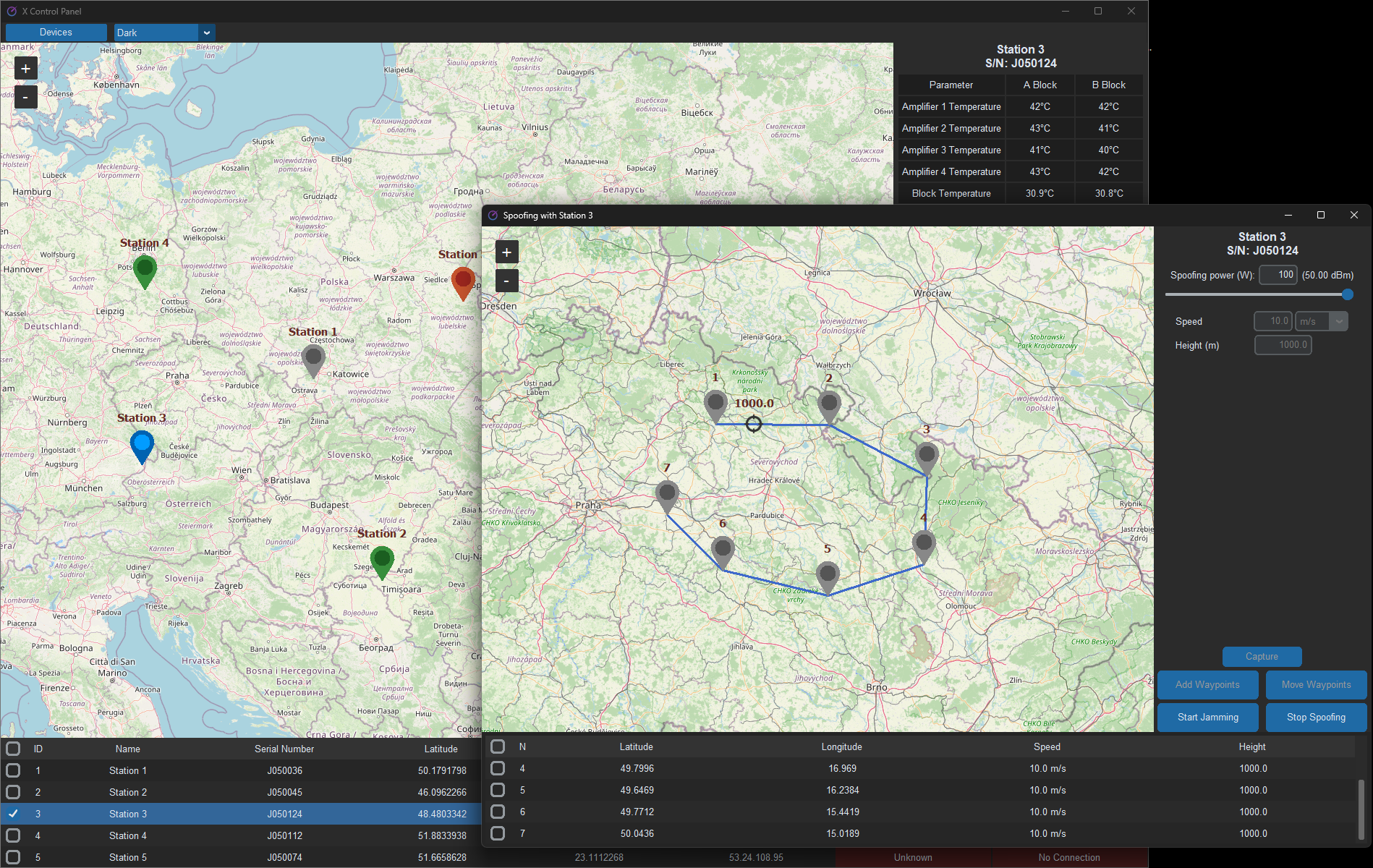The width and height of the screenshot is (1373, 868).
Task: Check the waypoint 7 row checkbox
Action: [x=498, y=833]
